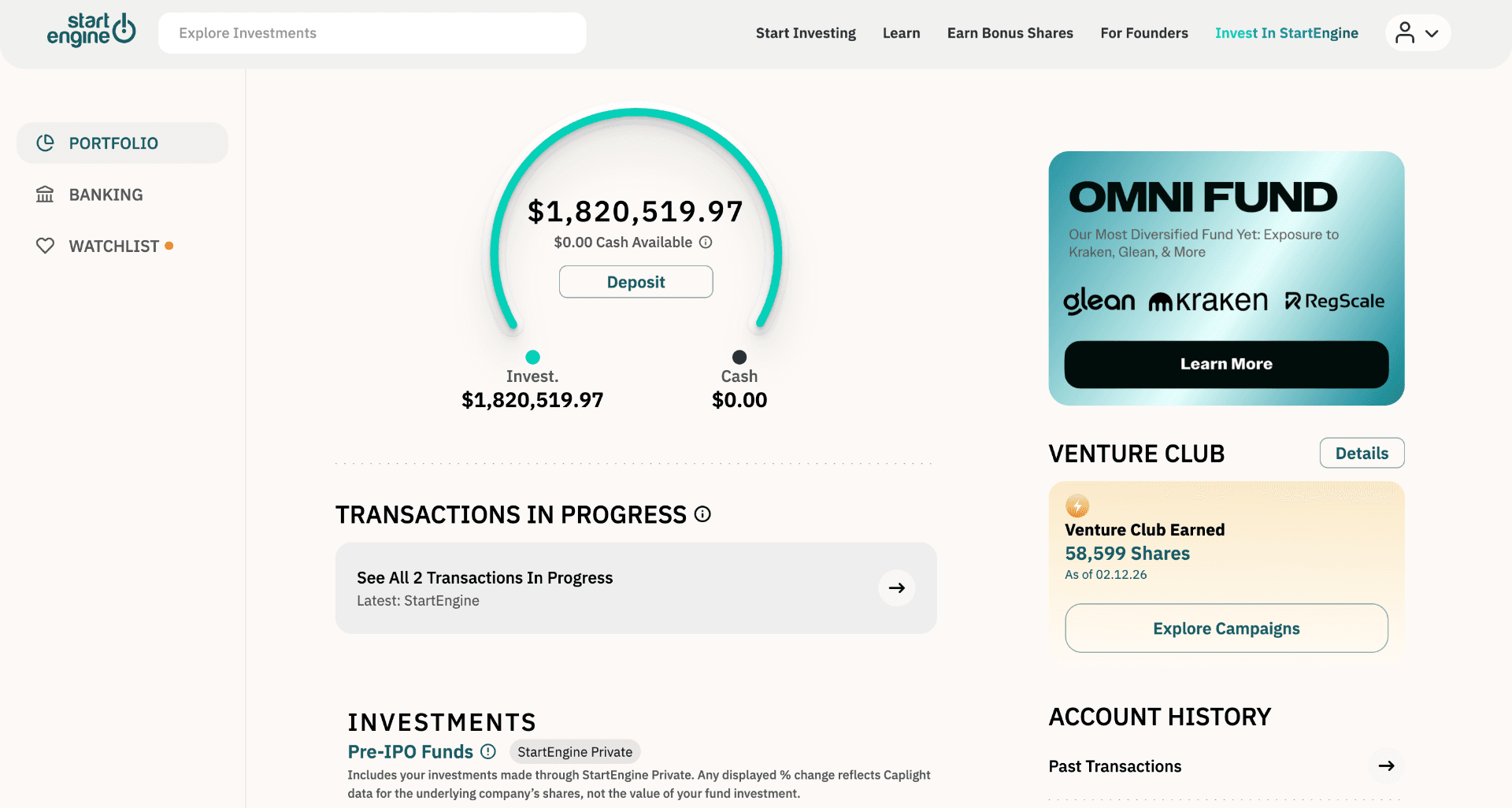Click the Transactions In Progress info icon

click(x=702, y=514)
